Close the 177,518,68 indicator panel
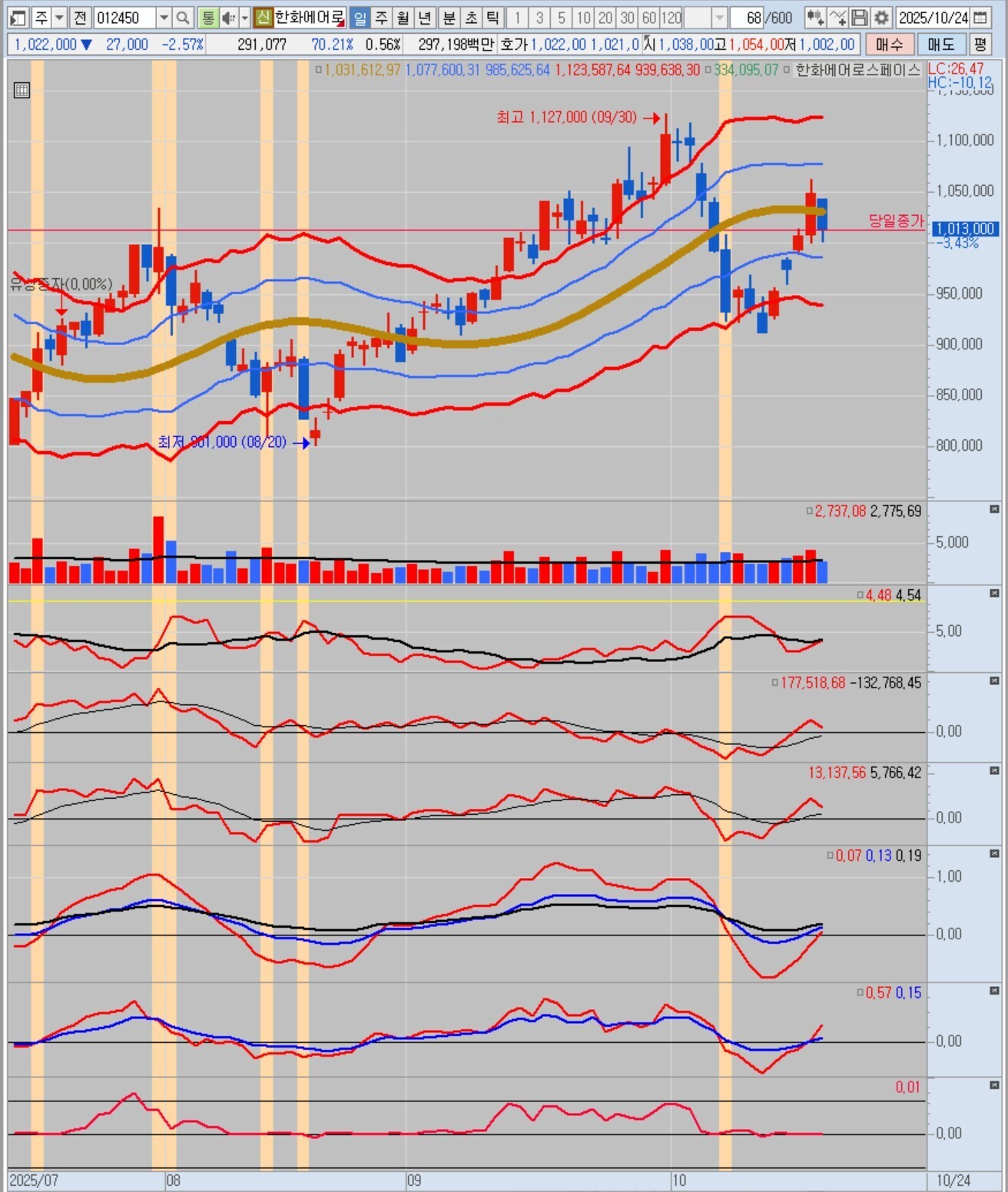 pos(994,681)
